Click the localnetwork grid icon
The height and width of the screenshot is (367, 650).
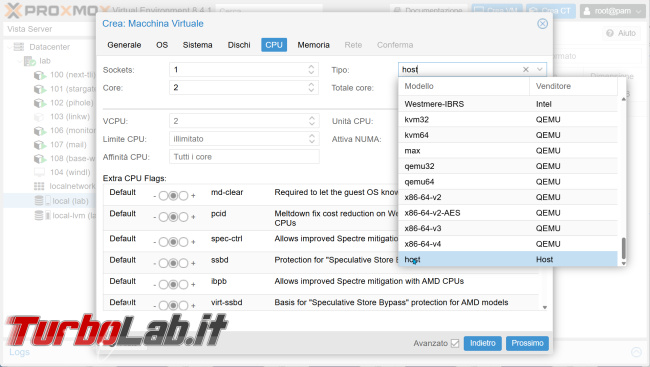[39, 186]
